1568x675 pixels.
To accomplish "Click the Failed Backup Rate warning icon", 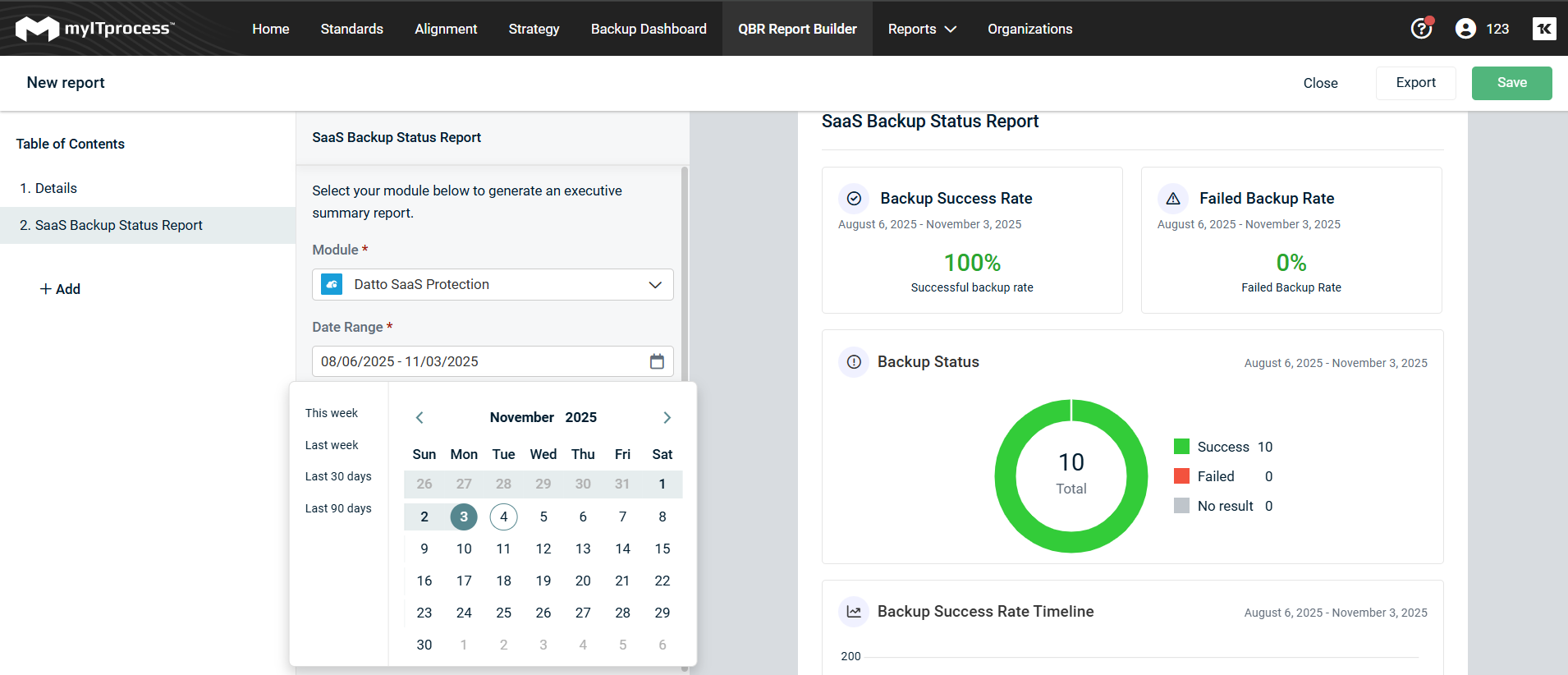I will [x=1173, y=199].
